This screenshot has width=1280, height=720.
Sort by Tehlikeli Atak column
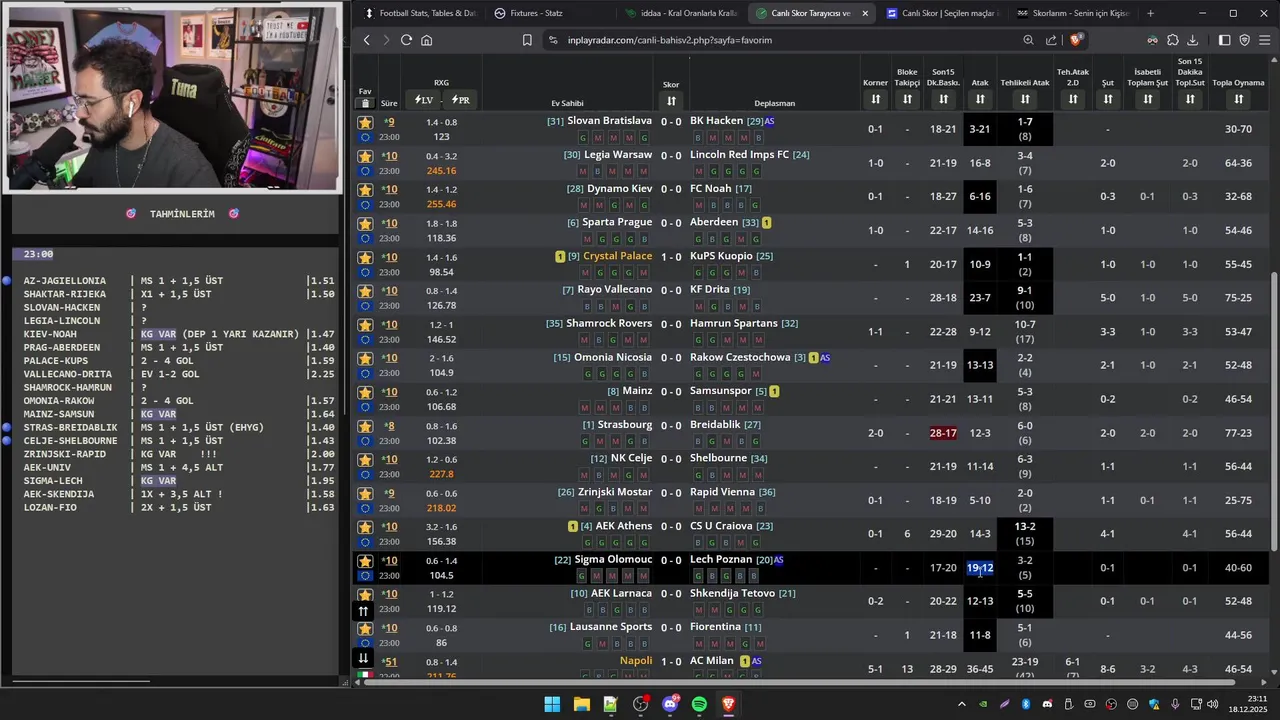(x=1025, y=99)
